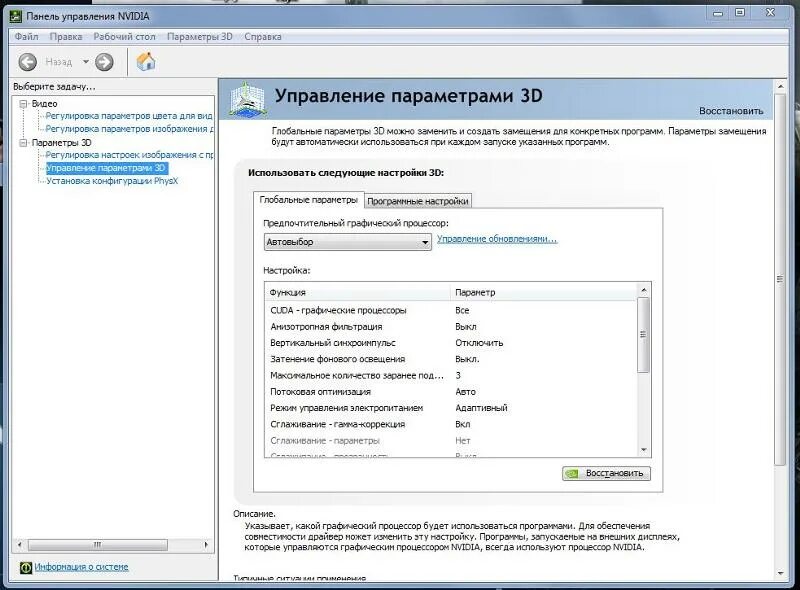Open the Файл menu

click(27, 37)
